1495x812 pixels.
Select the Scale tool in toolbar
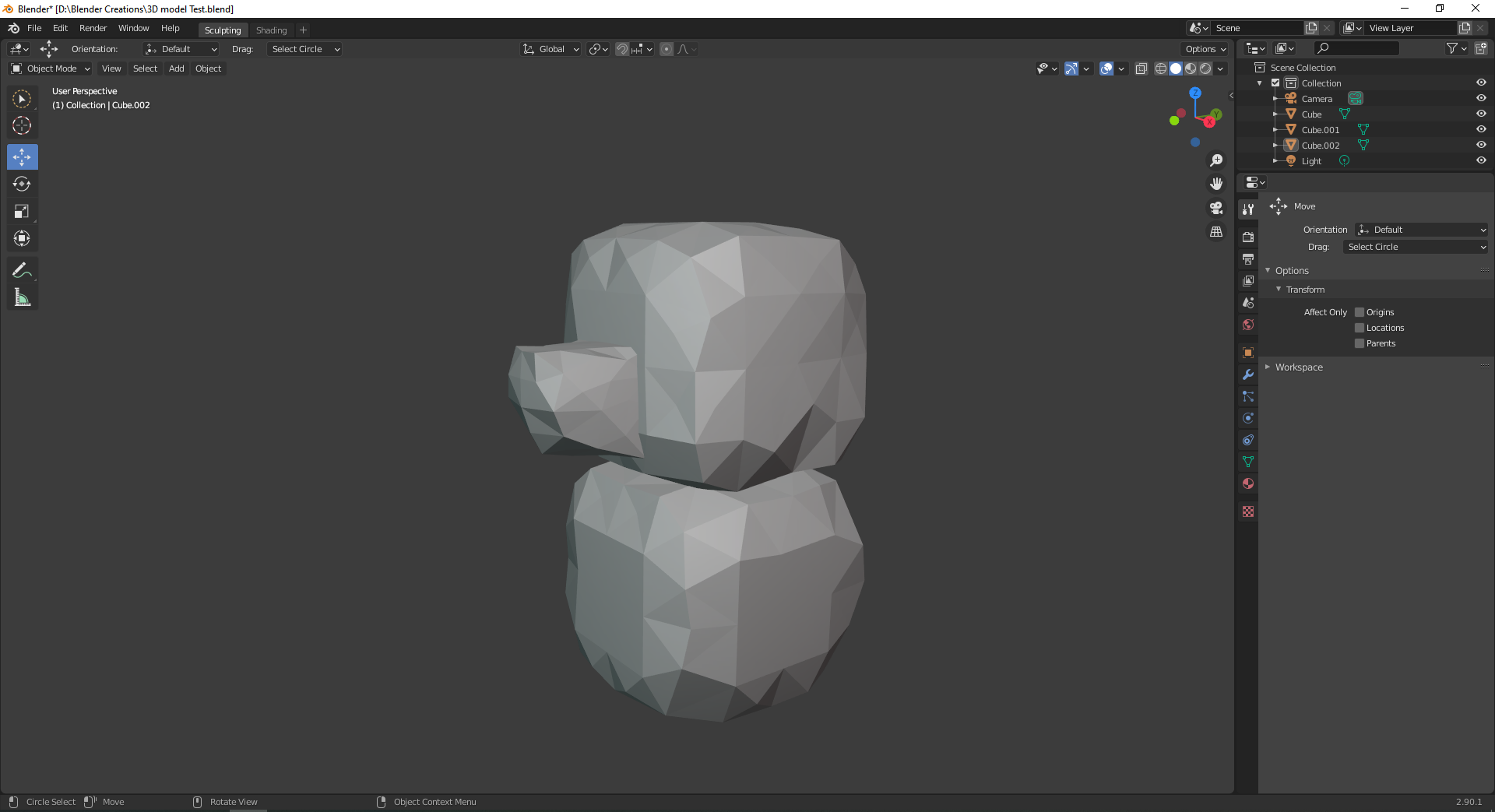(22, 212)
